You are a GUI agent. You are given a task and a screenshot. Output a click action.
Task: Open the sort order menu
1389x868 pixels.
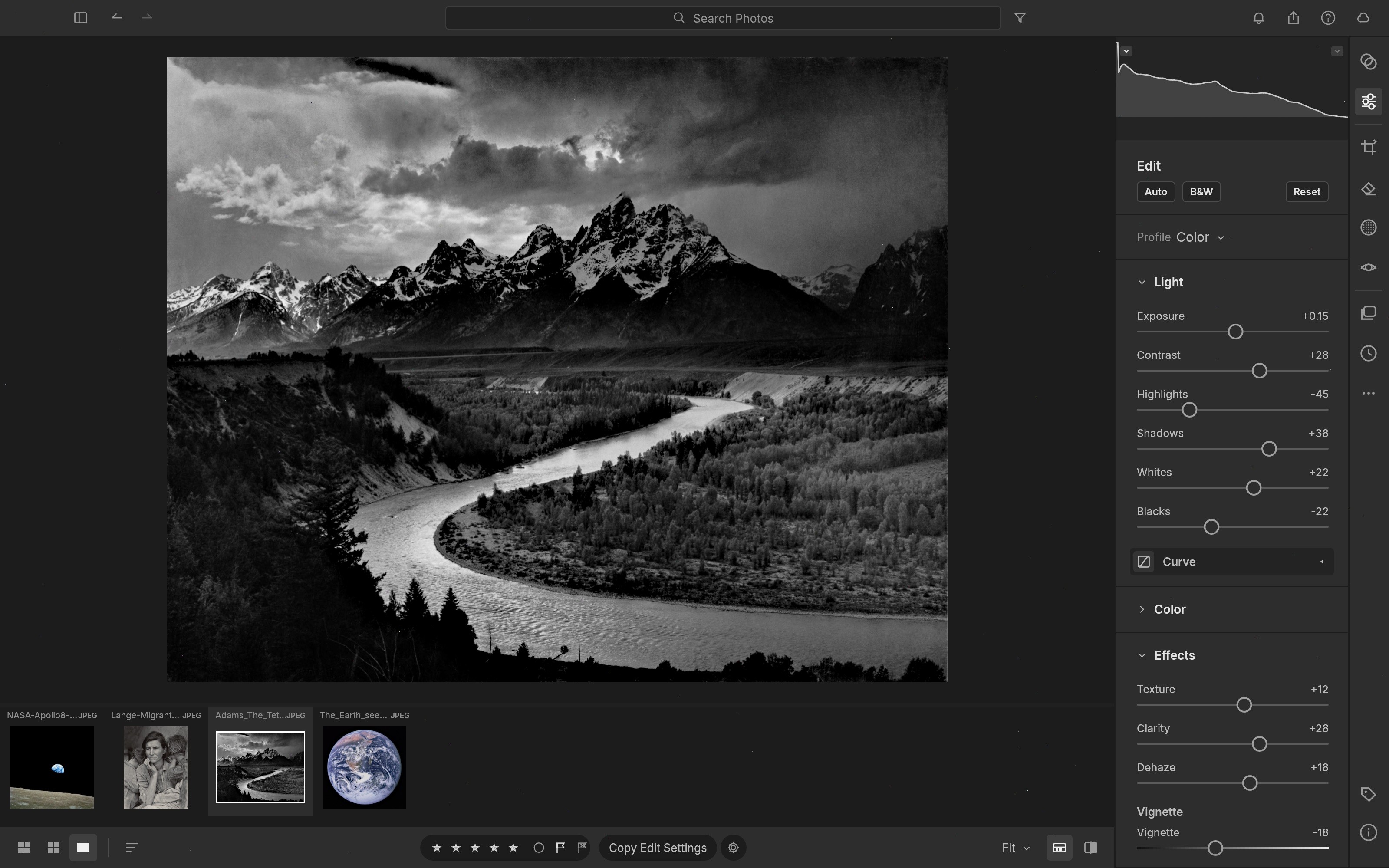[x=132, y=848]
